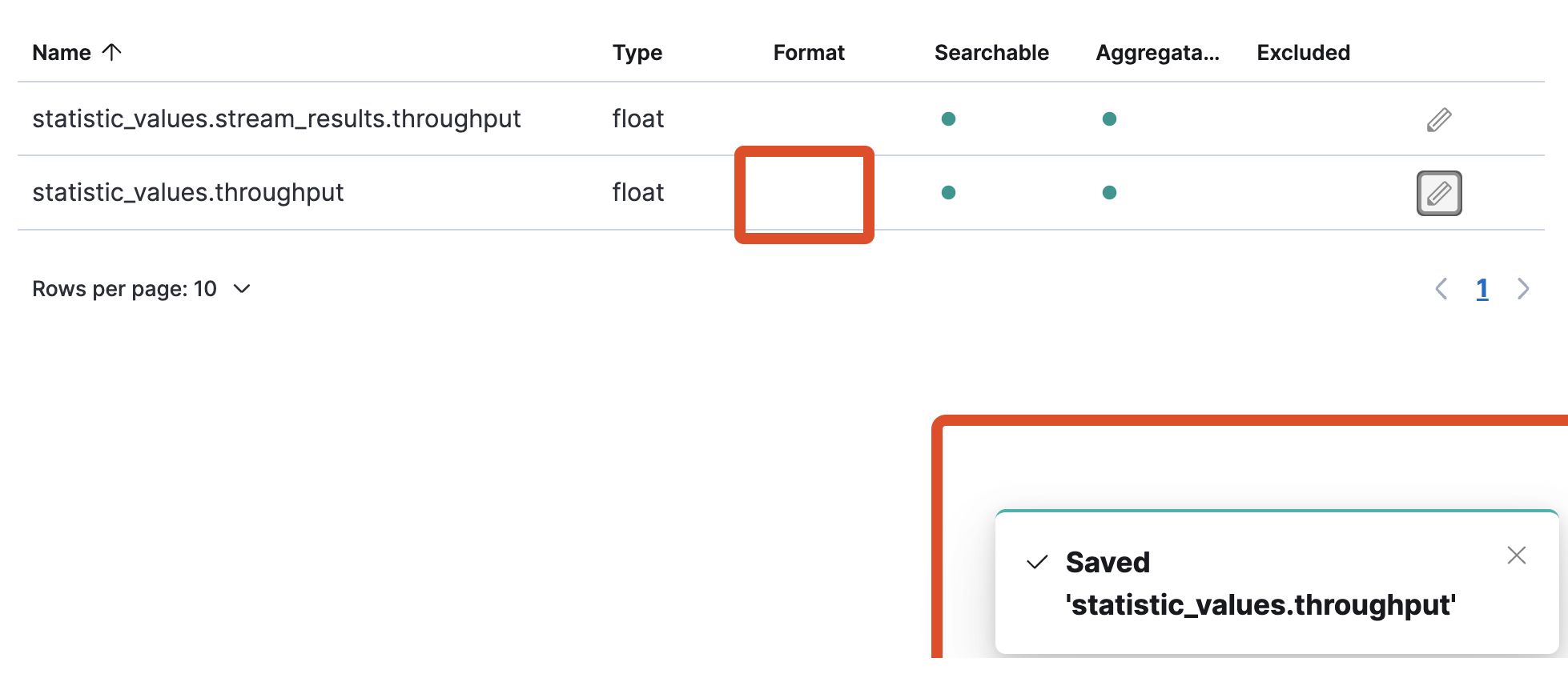The image size is (1568, 686).
Task: Click the pencil icon for statistic_values.throughput
Action: [1438, 193]
